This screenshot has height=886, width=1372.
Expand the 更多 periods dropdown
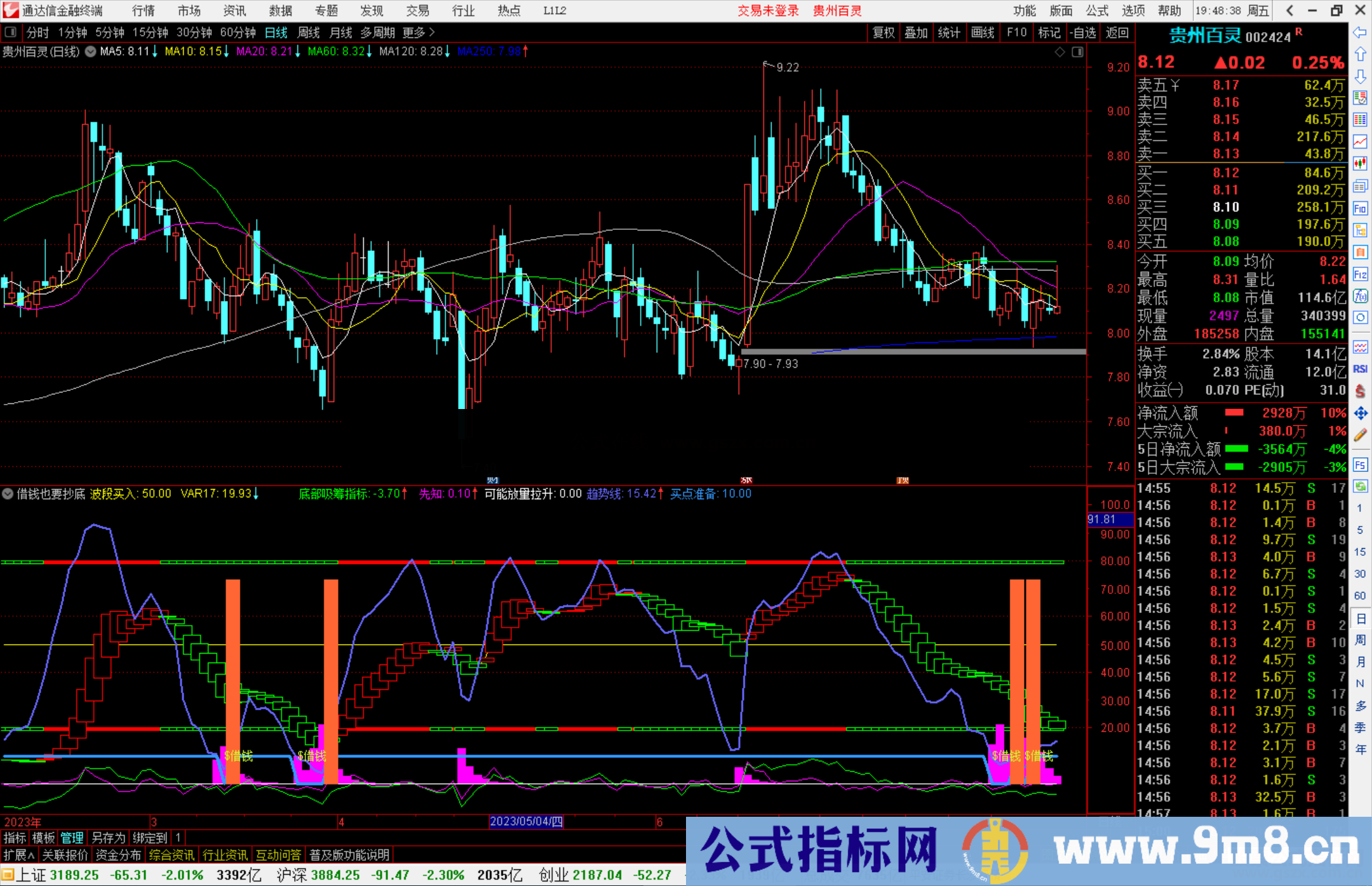413,32
